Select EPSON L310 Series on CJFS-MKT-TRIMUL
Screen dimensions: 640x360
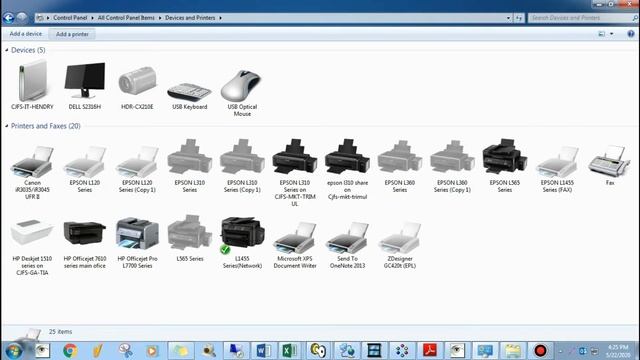coord(295,156)
